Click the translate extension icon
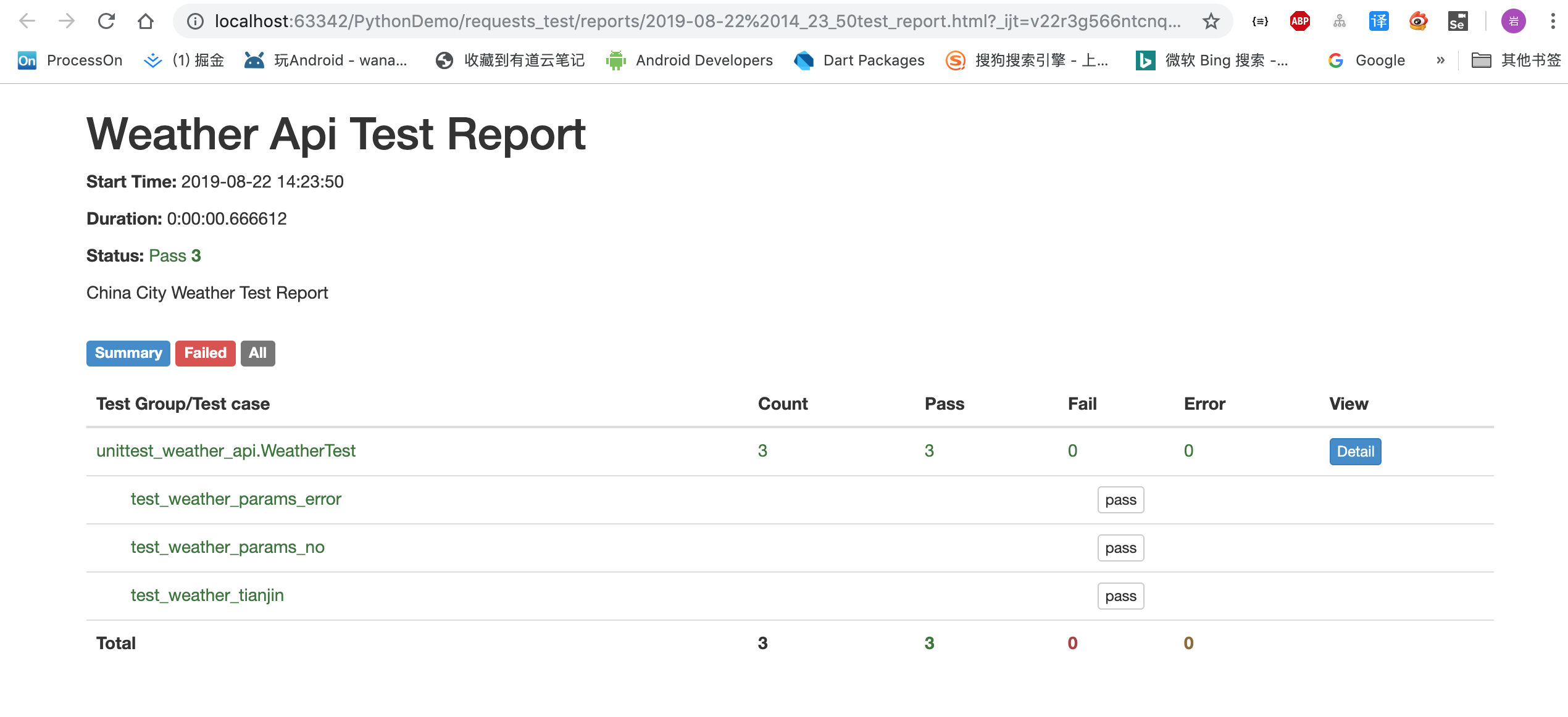 [x=1378, y=21]
